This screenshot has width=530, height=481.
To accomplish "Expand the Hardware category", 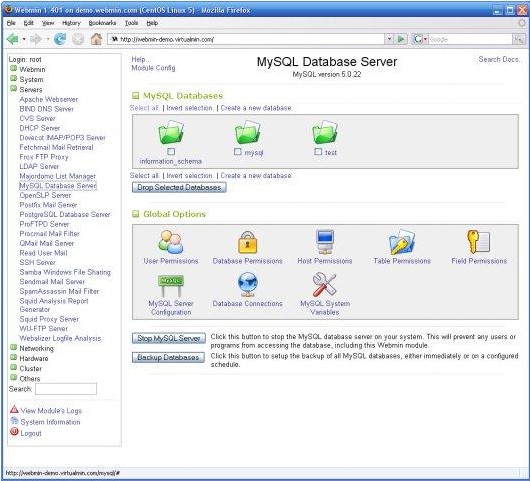I will [x=14, y=358].
